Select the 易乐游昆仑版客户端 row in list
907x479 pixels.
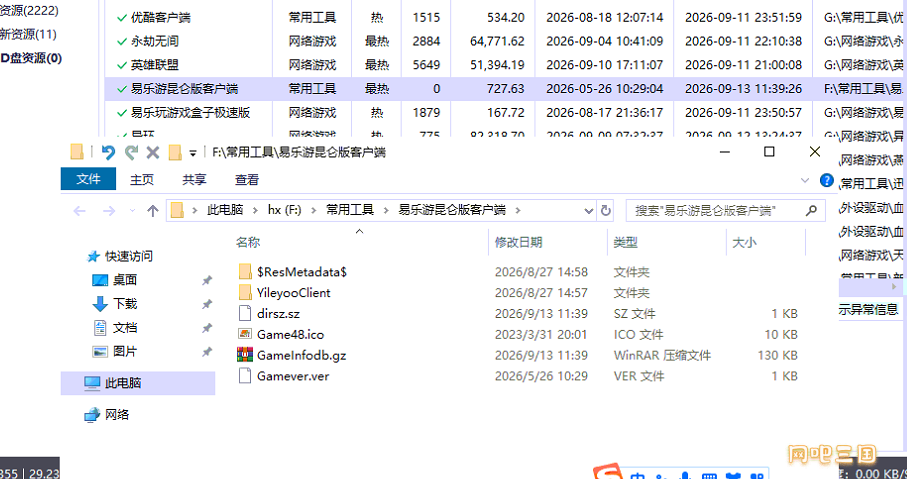506,89
